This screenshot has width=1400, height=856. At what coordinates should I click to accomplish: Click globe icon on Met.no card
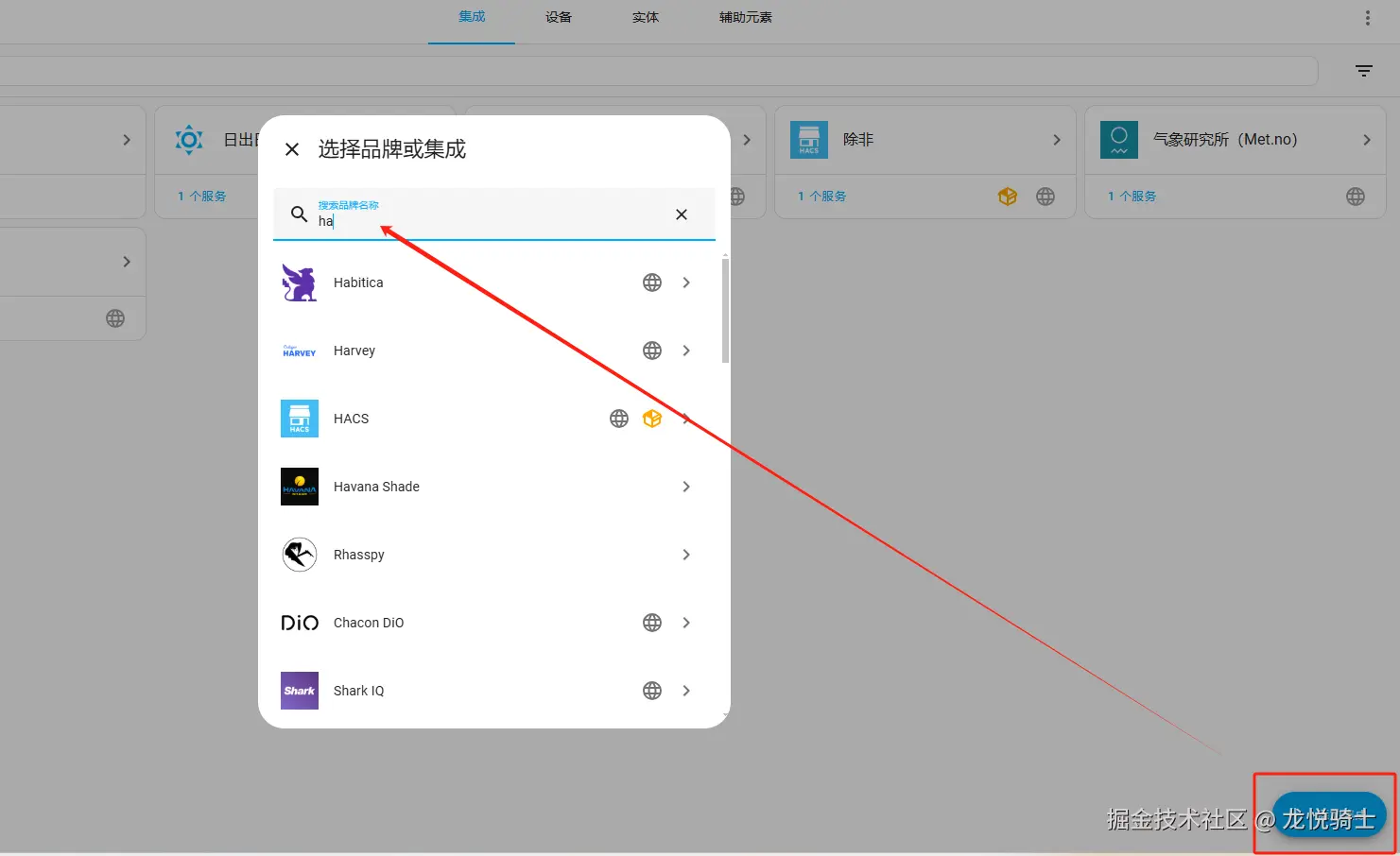1356,197
